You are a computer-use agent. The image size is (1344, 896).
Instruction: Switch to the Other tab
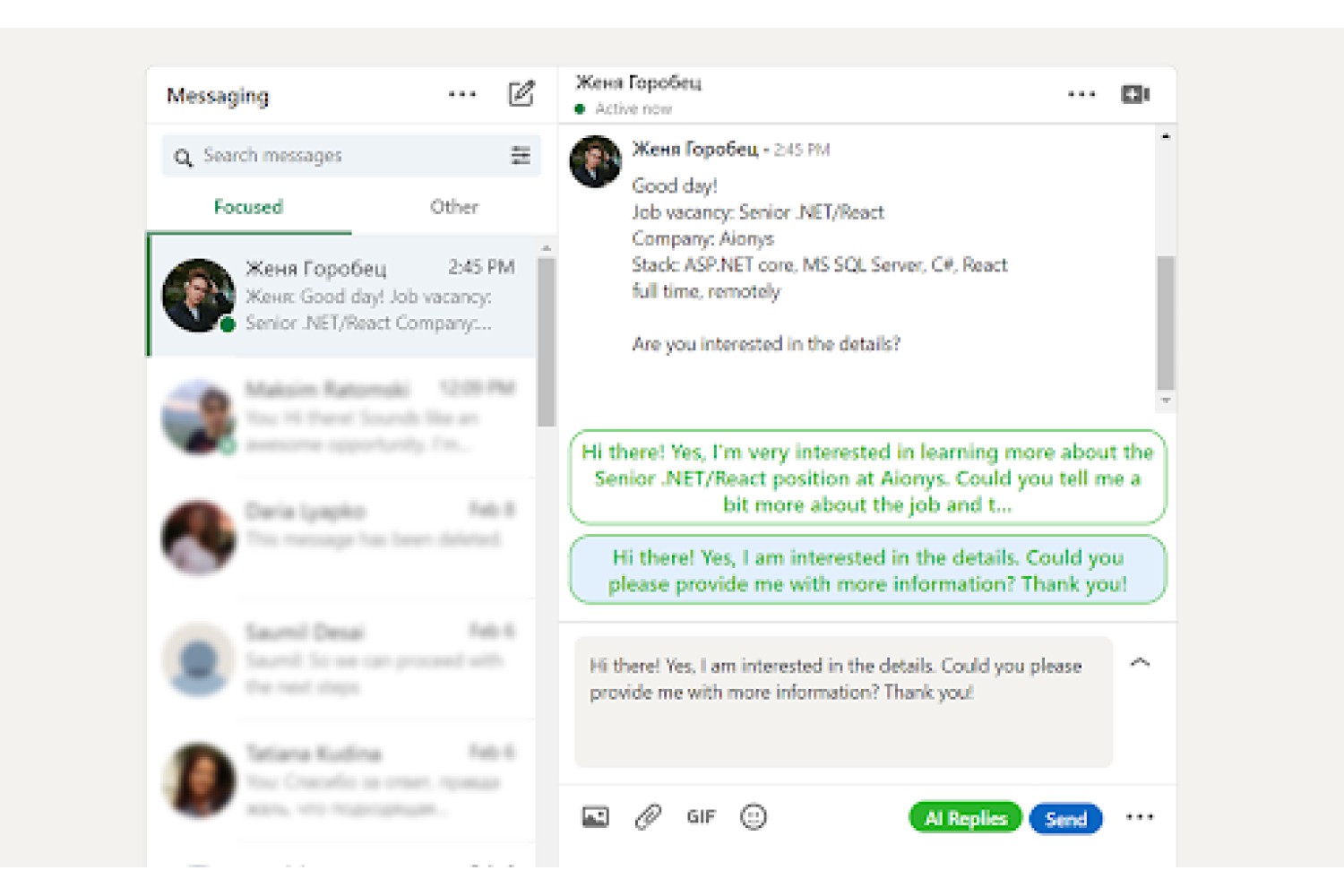pos(454,207)
